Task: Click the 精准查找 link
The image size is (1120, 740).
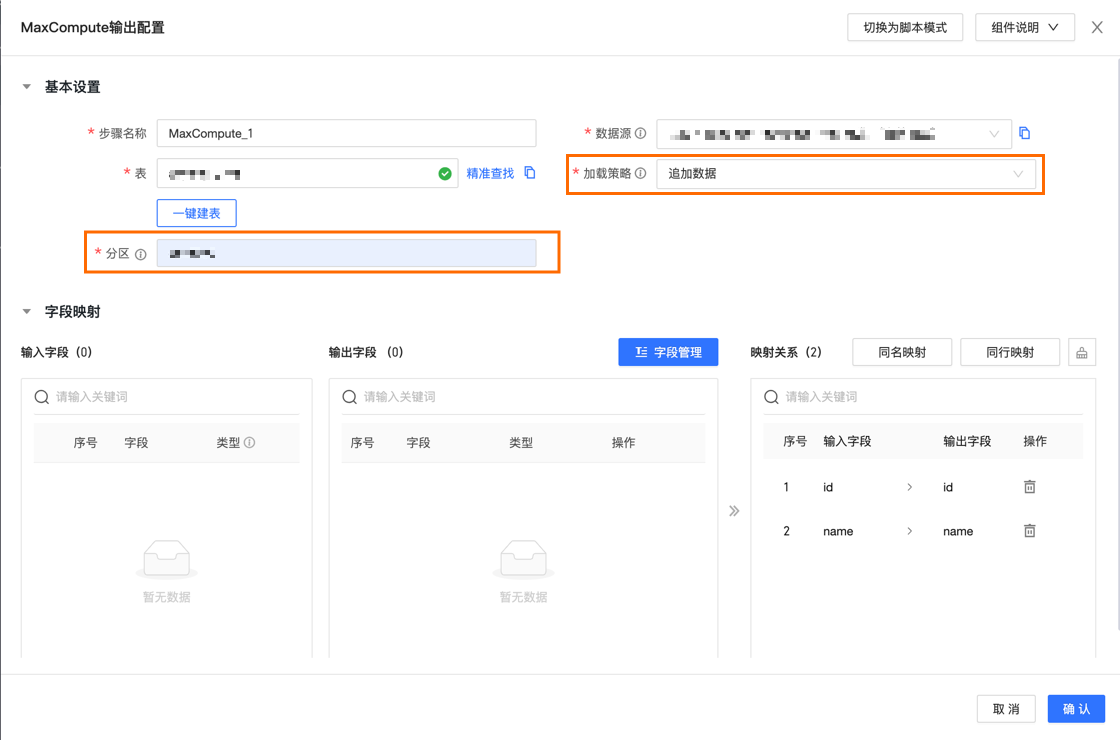Action: click(490, 173)
